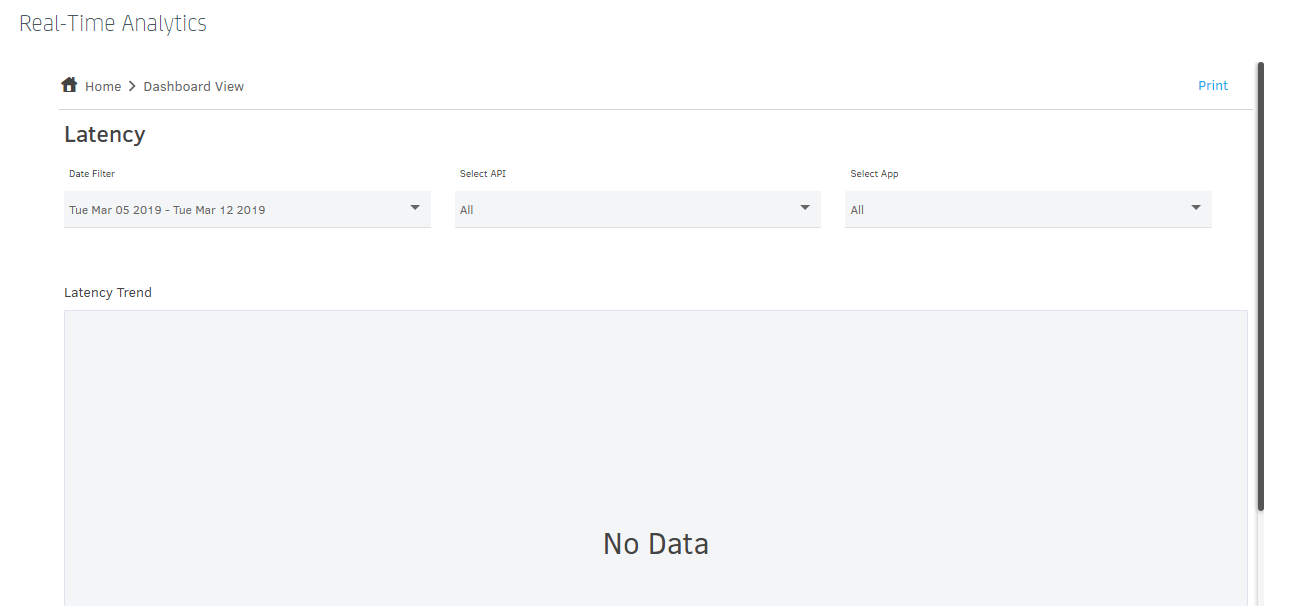
Task: Click the Date Filter dropdown arrow icon
Action: [x=415, y=208]
